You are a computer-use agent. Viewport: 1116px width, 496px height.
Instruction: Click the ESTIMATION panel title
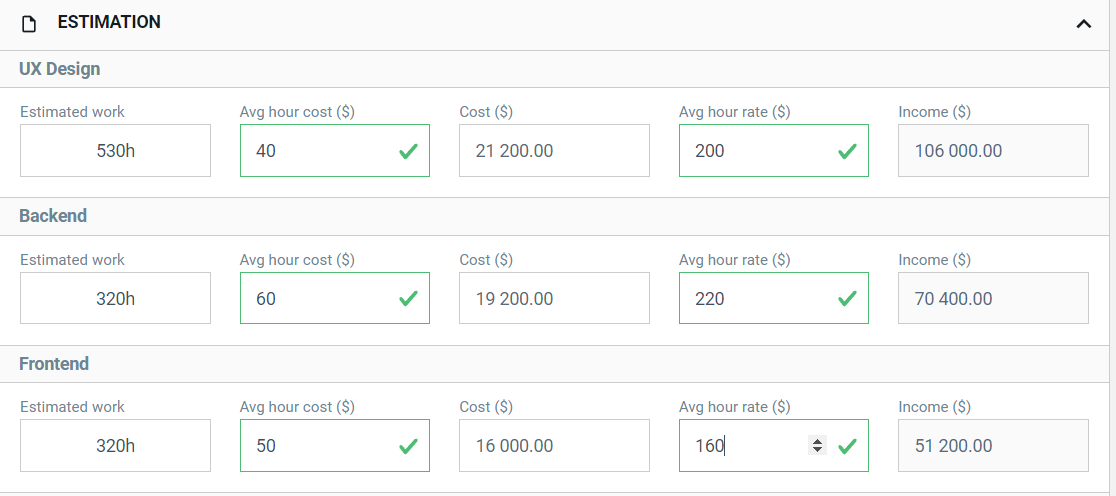point(109,22)
